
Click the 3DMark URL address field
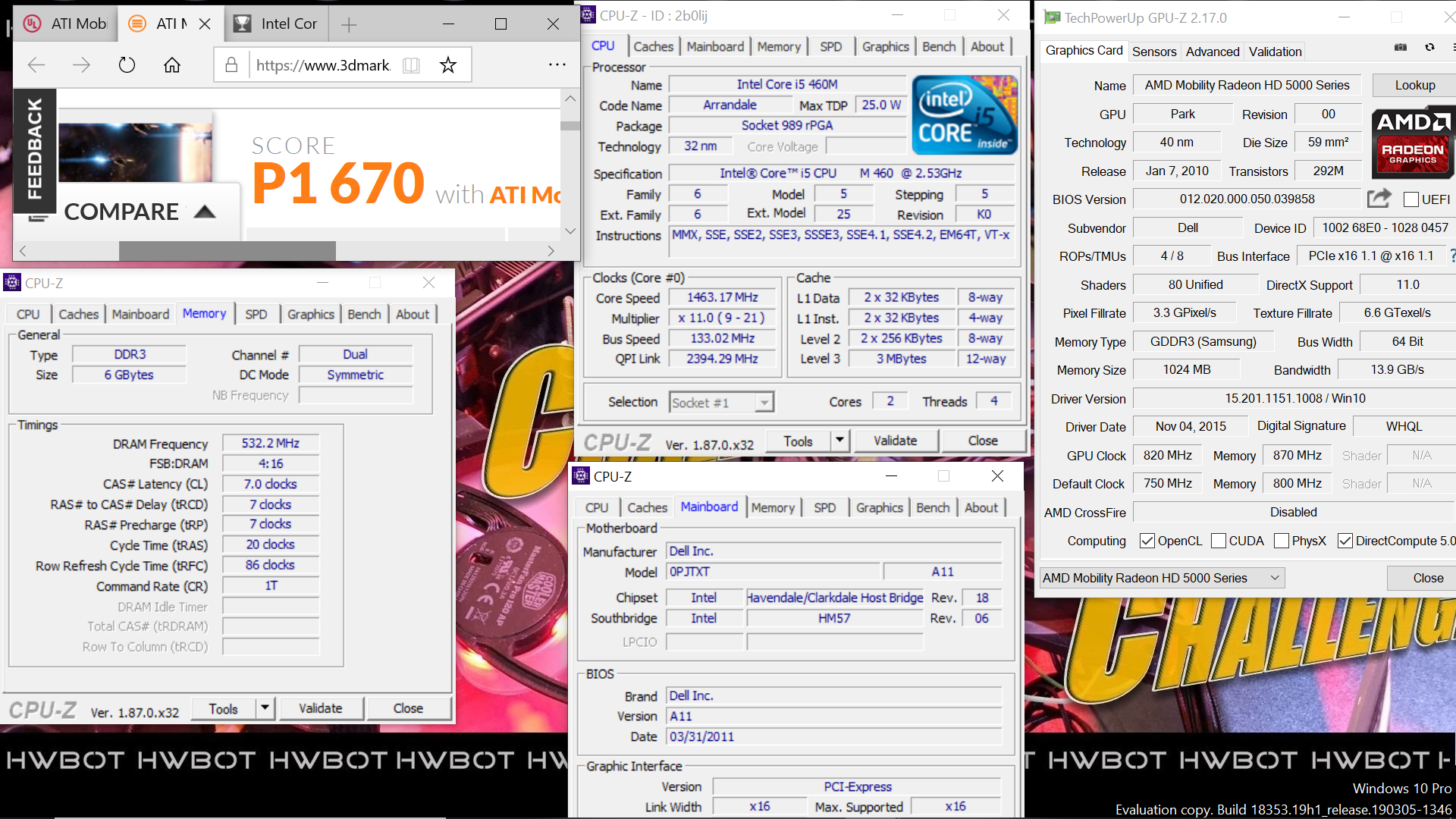[323, 65]
